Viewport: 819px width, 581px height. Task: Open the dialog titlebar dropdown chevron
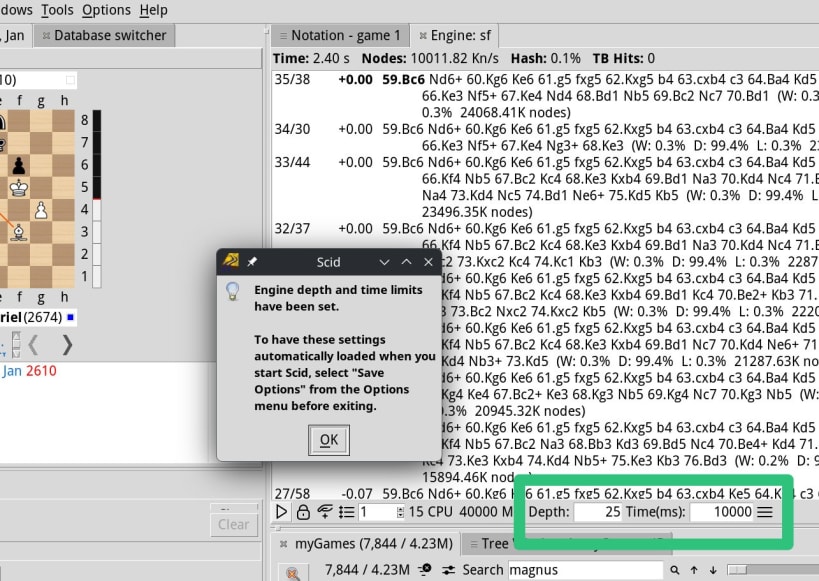384,262
